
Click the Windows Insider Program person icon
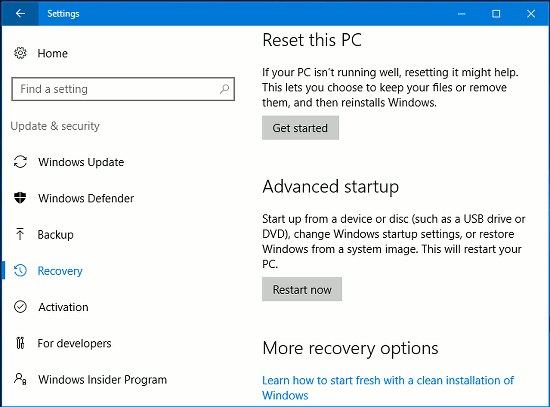pyautogui.click(x=20, y=379)
